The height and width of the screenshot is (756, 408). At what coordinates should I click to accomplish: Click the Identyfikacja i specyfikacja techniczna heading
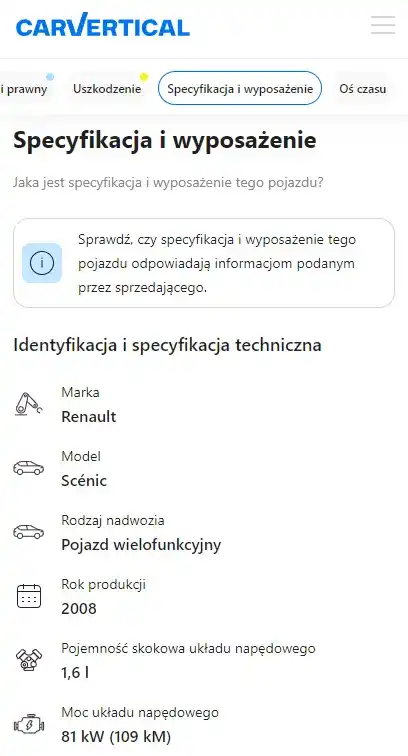click(167, 345)
